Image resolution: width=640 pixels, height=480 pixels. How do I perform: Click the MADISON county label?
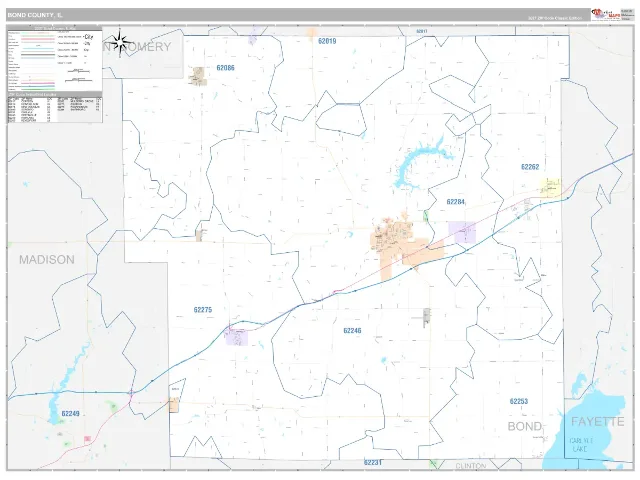tap(47, 260)
